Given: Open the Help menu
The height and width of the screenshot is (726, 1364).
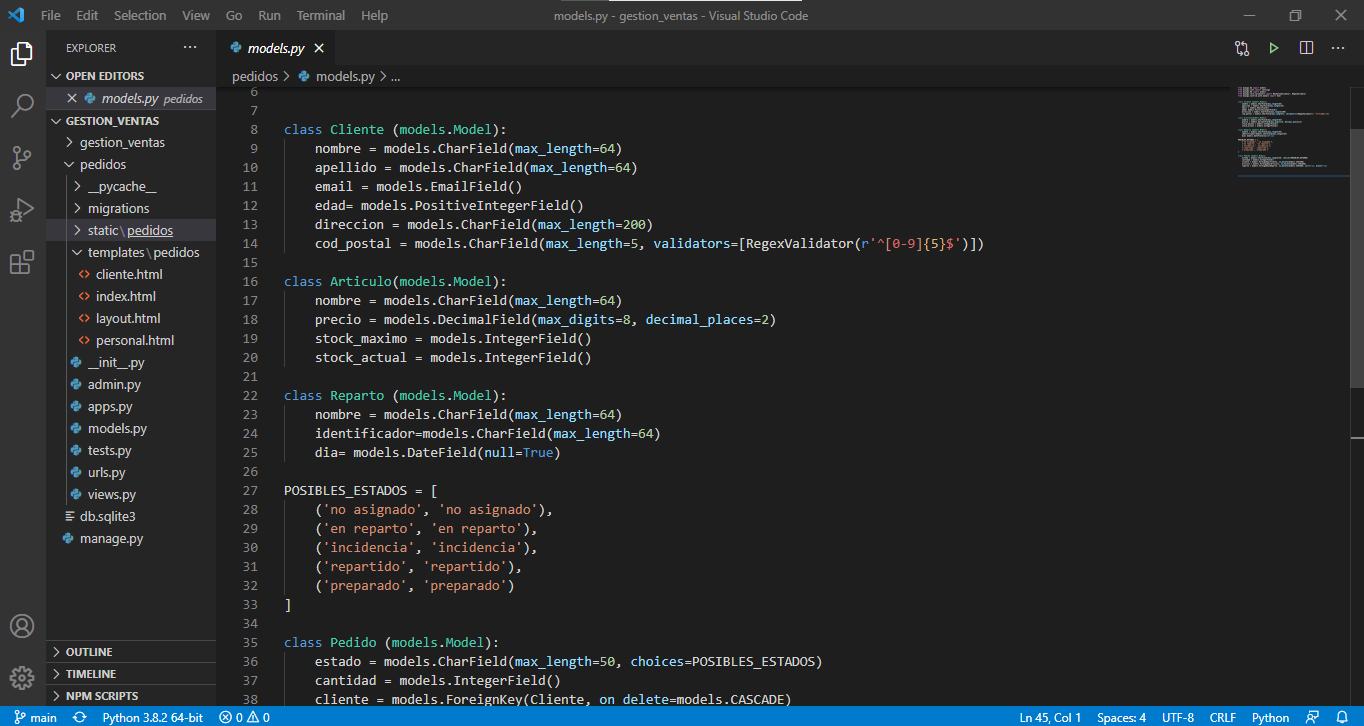Looking at the screenshot, I should pyautogui.click(x=374, y=16).
